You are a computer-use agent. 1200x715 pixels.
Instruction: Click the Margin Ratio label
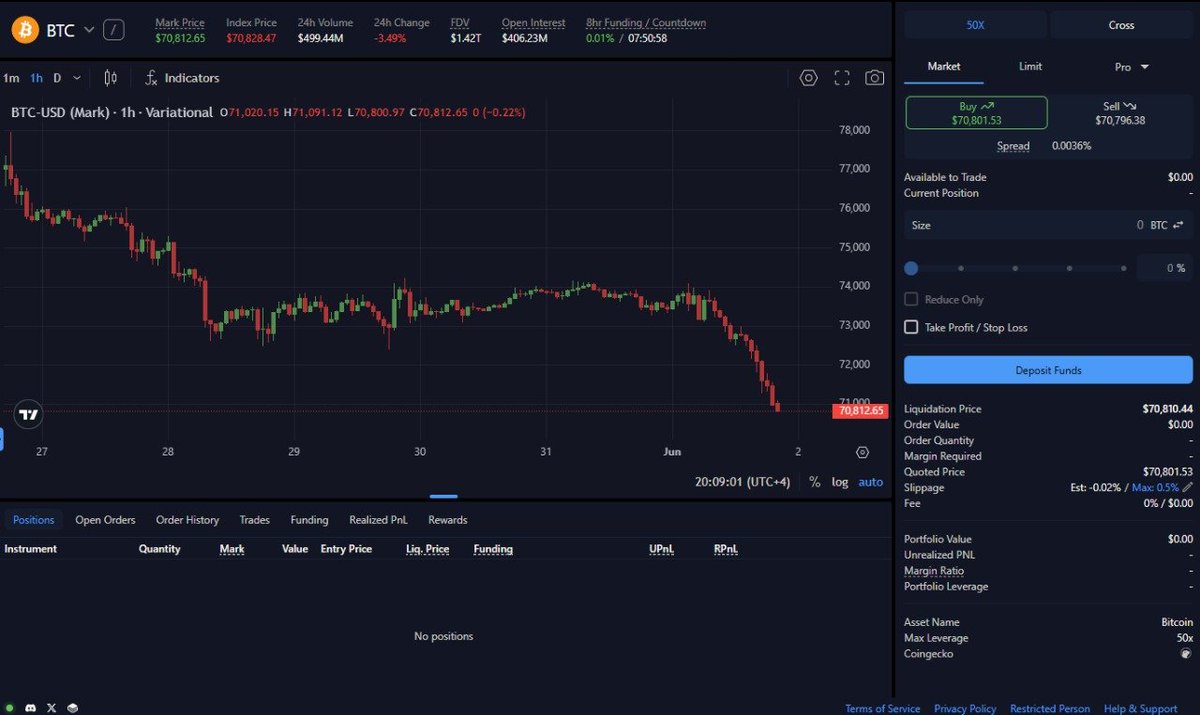pyautogui.click(x=934, y=571)
